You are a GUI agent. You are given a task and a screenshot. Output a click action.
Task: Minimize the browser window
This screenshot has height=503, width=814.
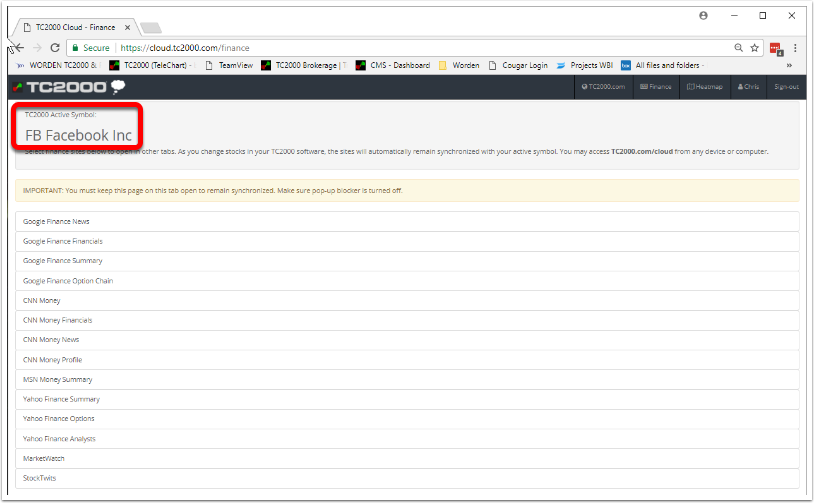click(734, 16)
